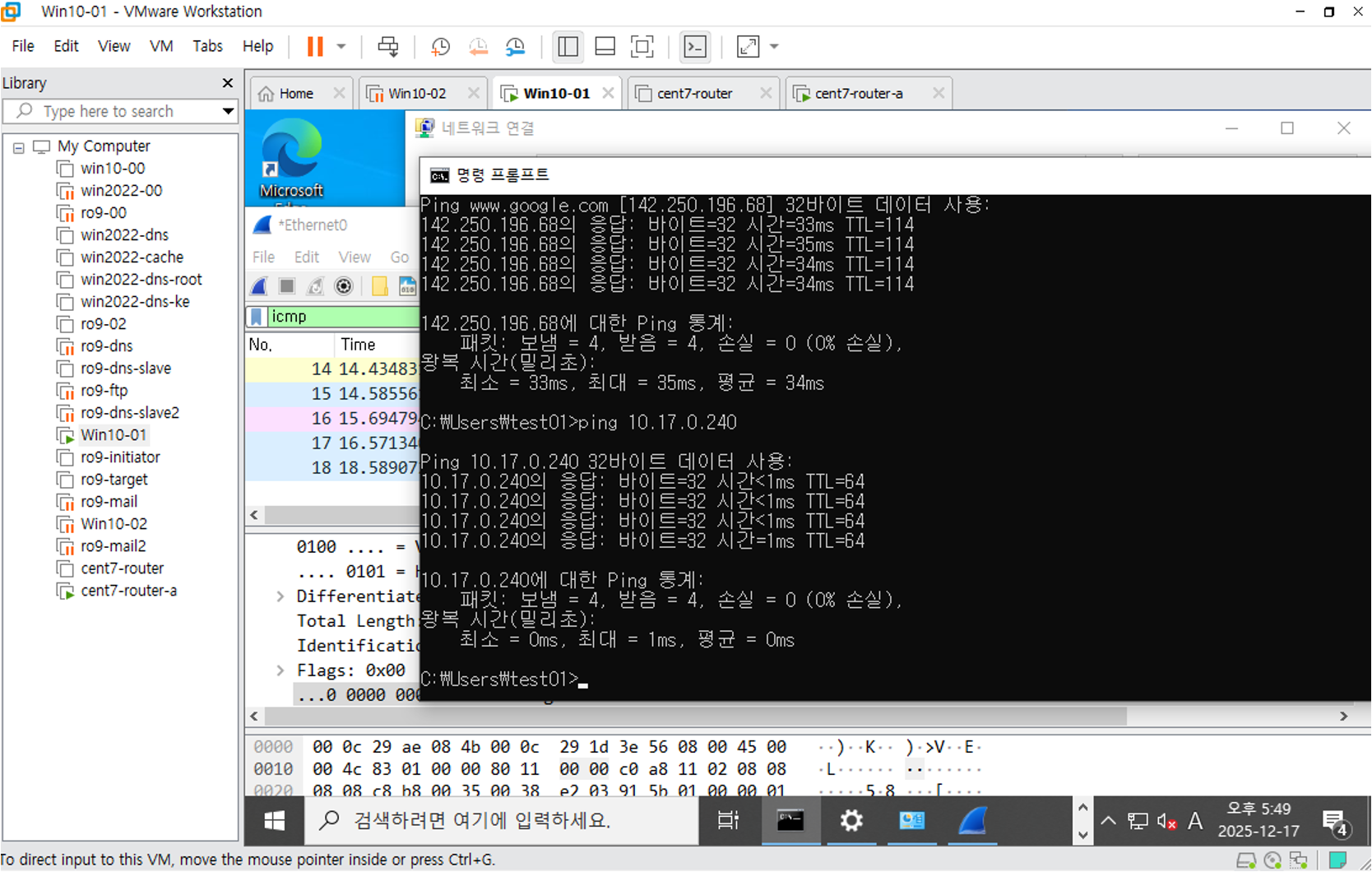Click the Control Panel taskbar icon
Viewport: 1372px width, 872px height.
pos(912,821)
